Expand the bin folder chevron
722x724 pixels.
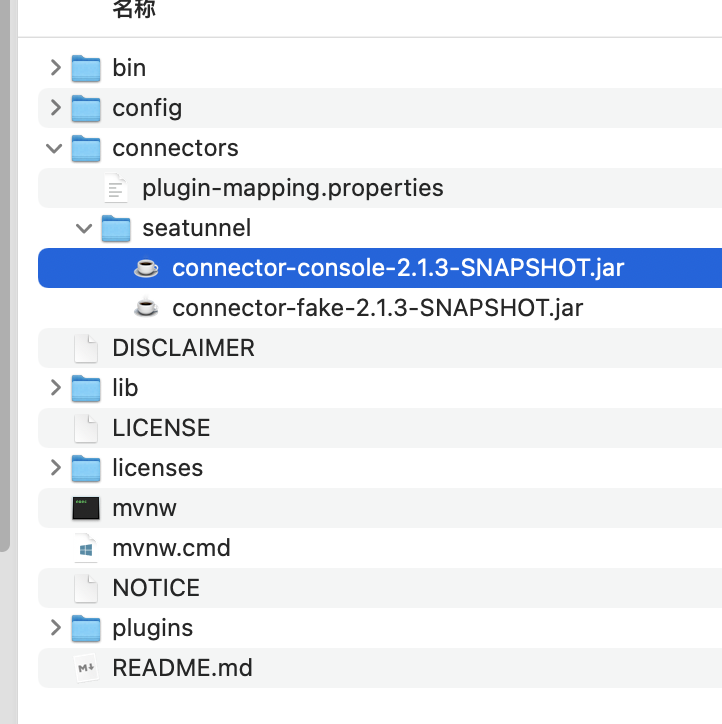55,67
